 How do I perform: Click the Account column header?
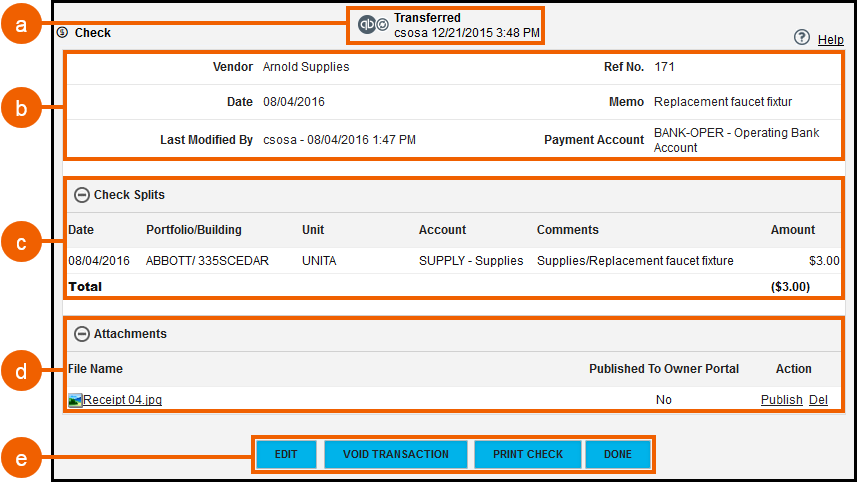(442, 230)
